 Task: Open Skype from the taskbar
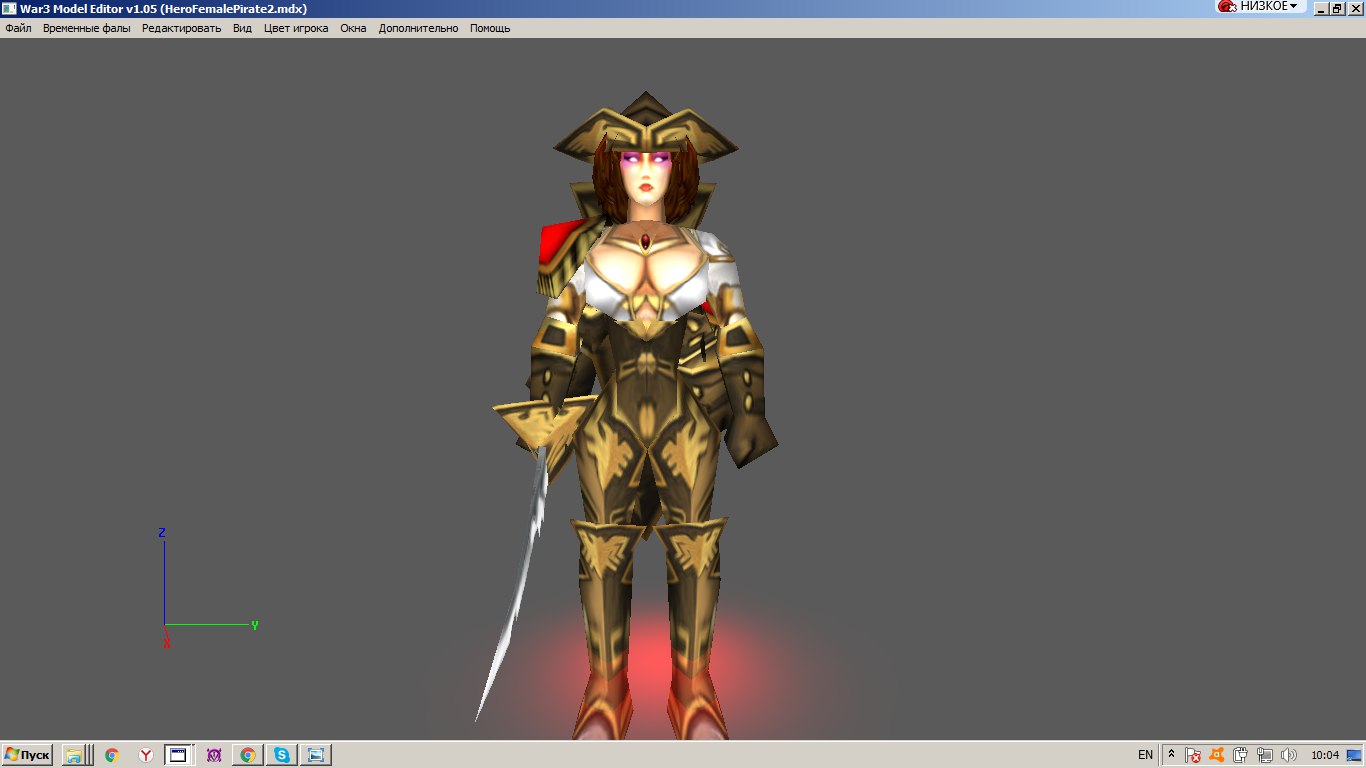click(281, 755)
